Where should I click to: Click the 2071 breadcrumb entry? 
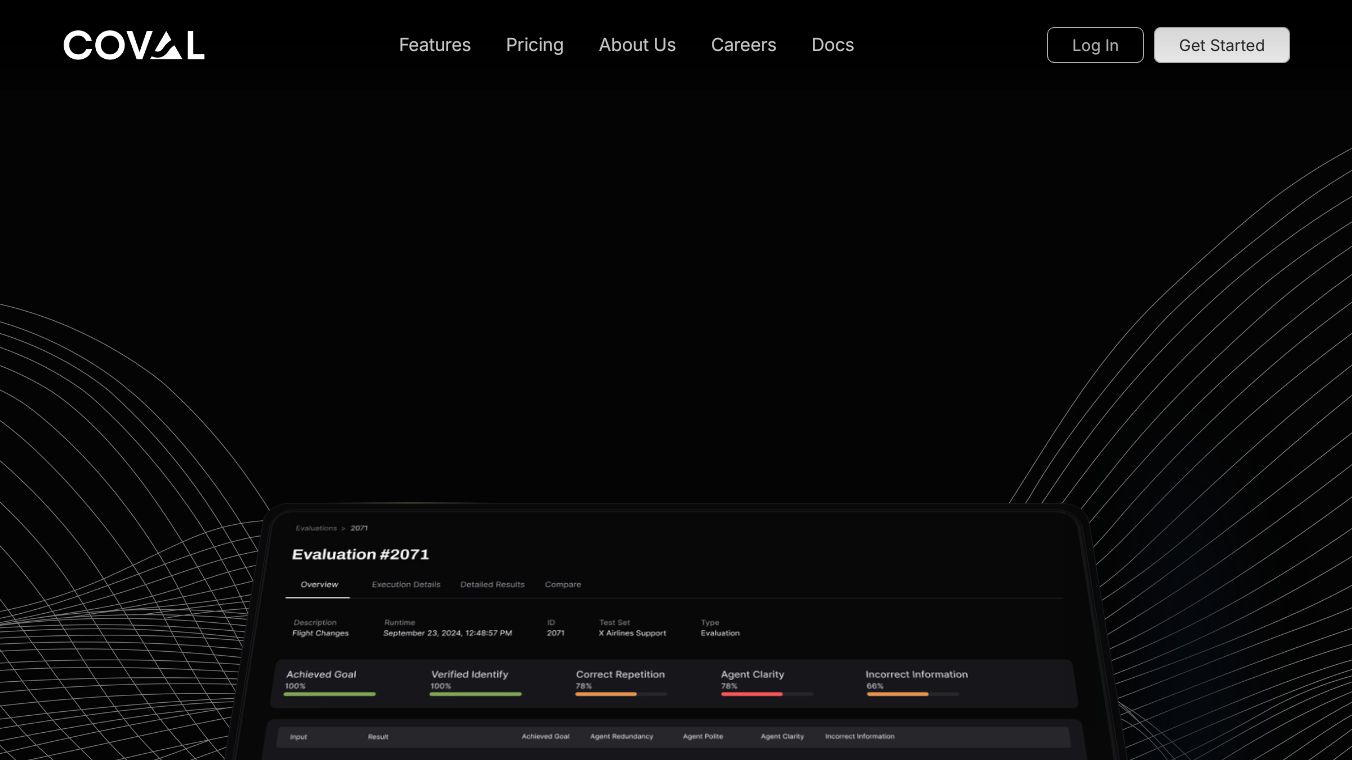(x=359, y=528)
